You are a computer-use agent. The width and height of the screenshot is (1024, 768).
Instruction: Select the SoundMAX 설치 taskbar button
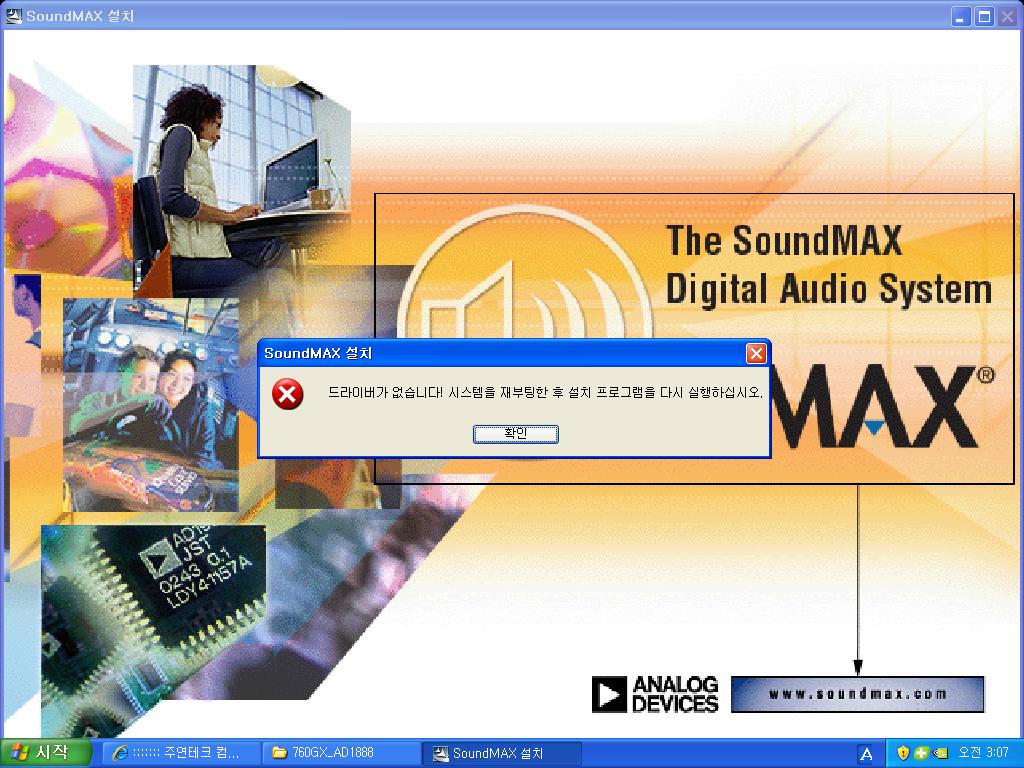(500, 753)
